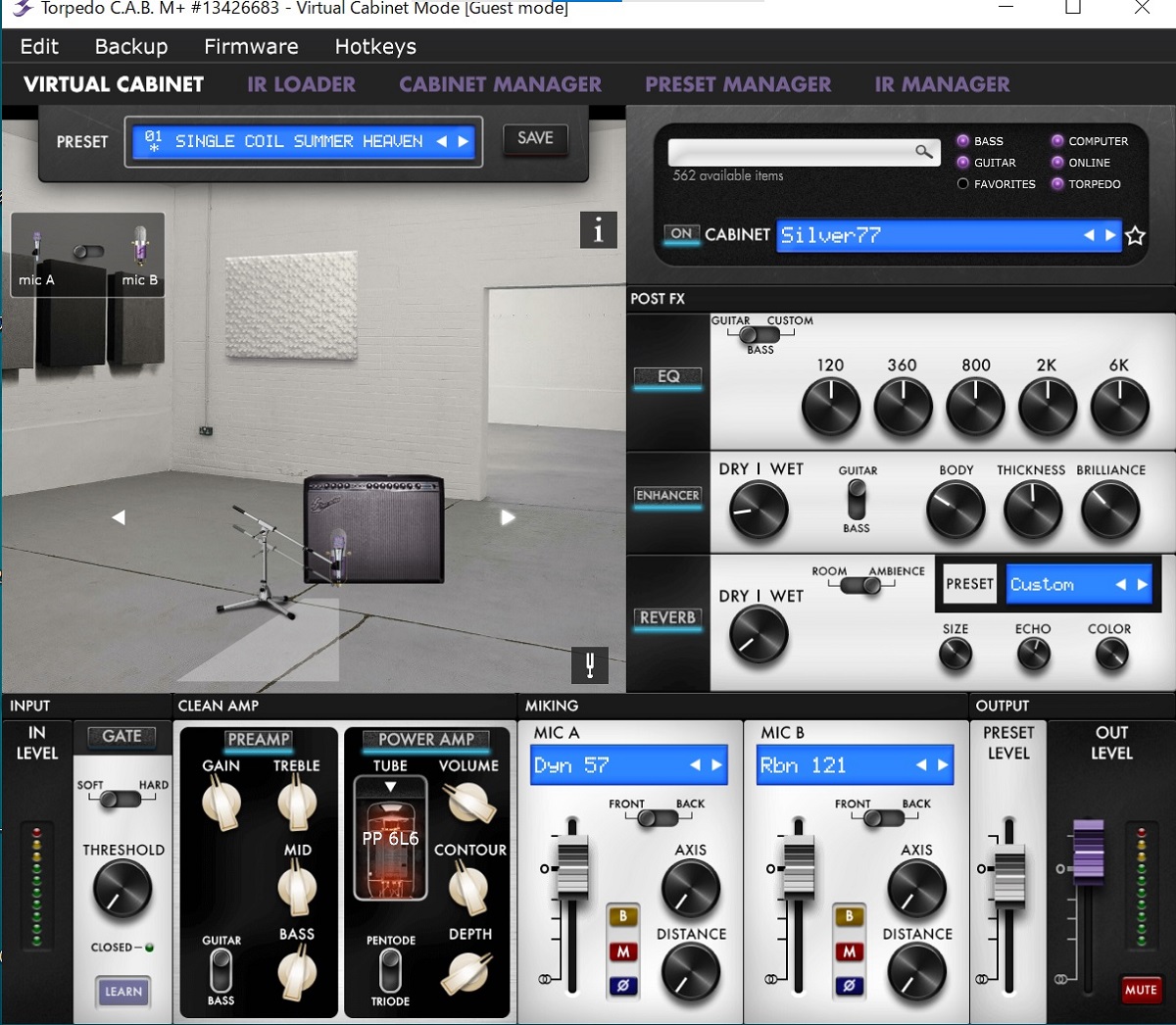The width and height of the screenshot is (1176, 1025).
Task: Click the Preamp Treble knob
Action: click(296, 804)
